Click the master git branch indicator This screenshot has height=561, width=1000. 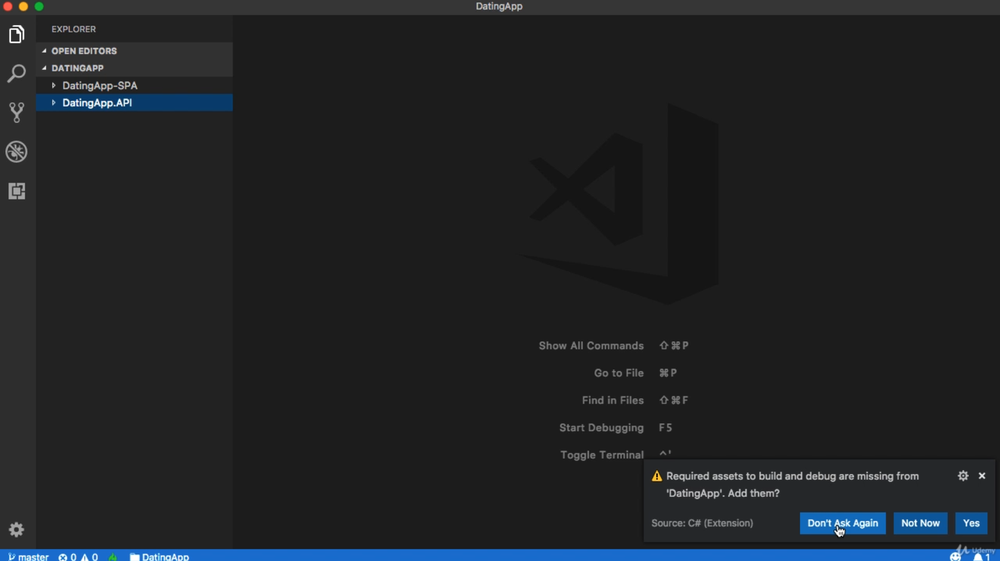point(29,557)
